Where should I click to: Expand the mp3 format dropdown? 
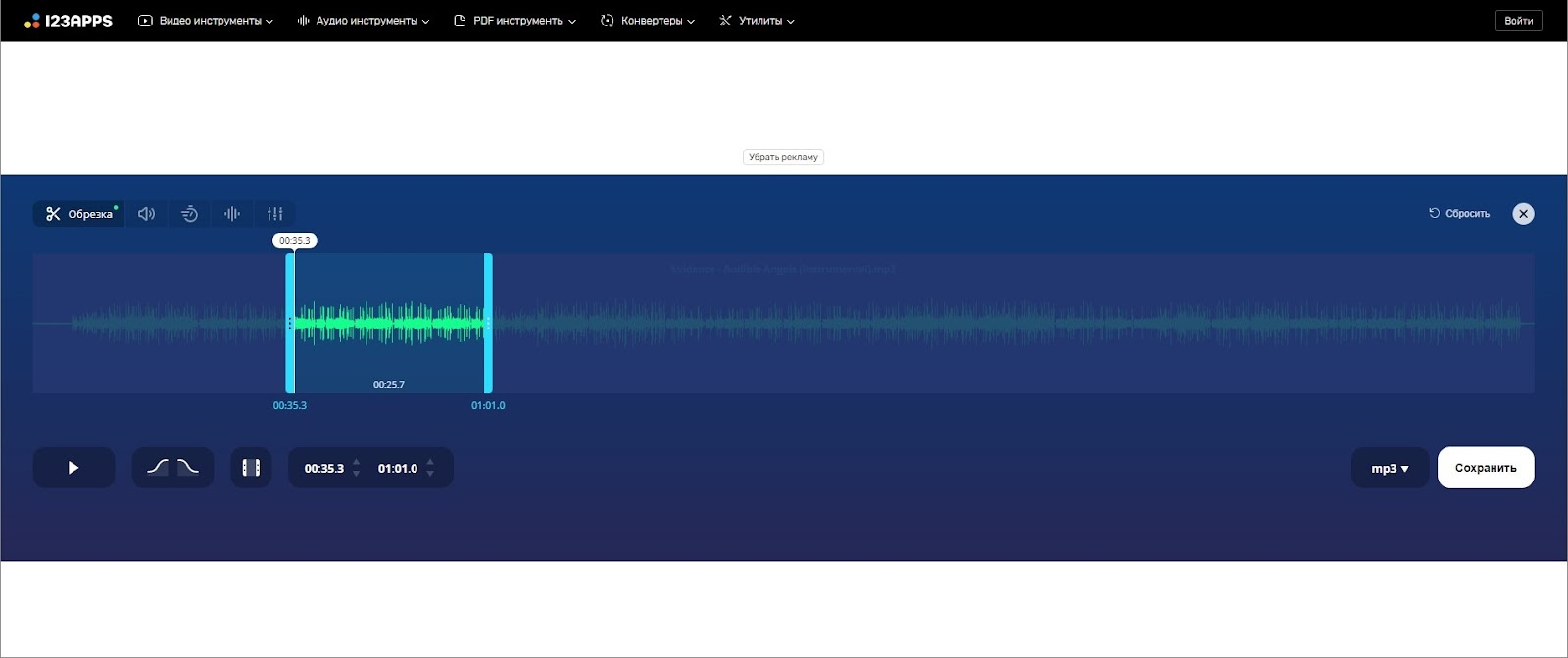tap(1390, 469)
